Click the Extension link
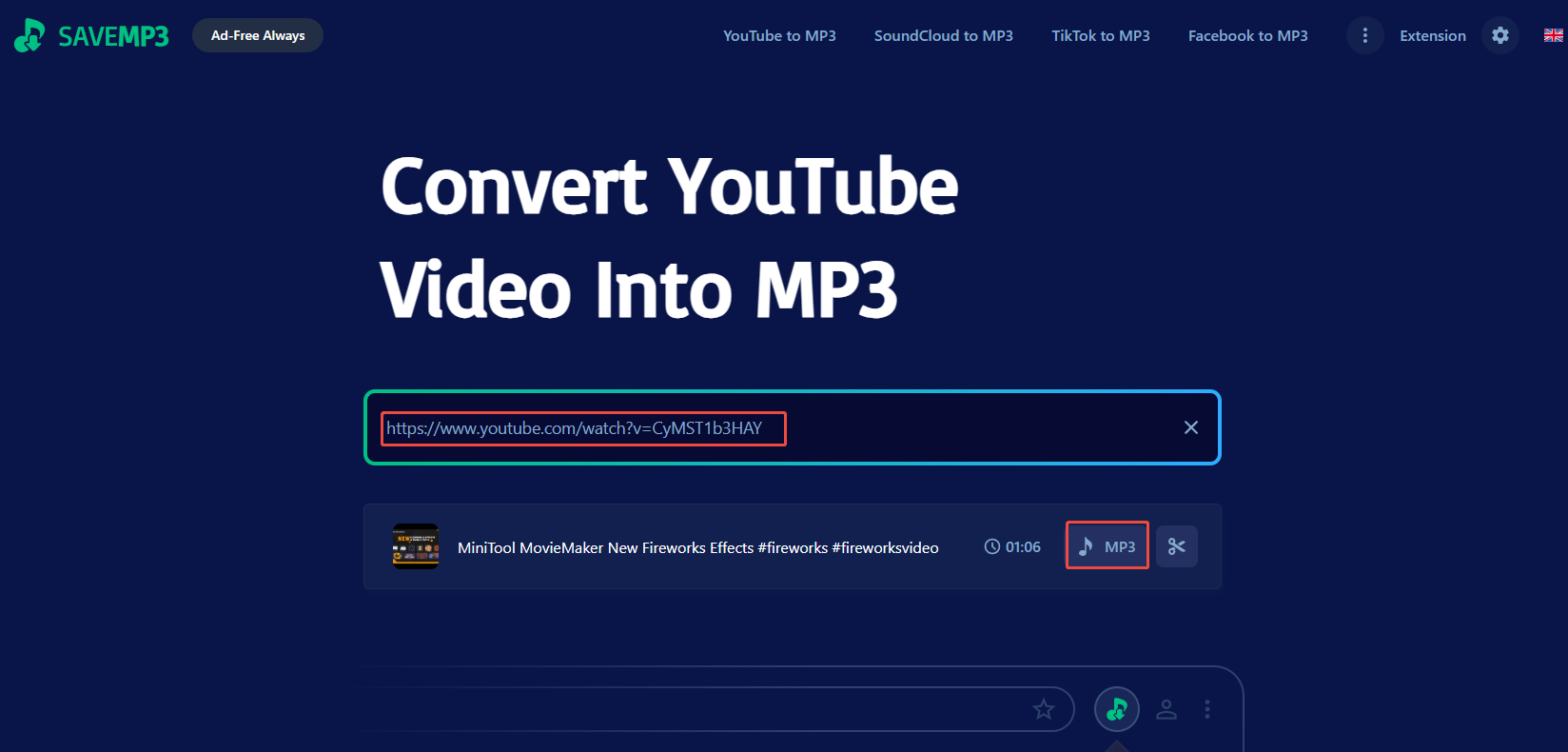Image resolution: width=1568 pixels, height=752 pixels. point(1432,35)
